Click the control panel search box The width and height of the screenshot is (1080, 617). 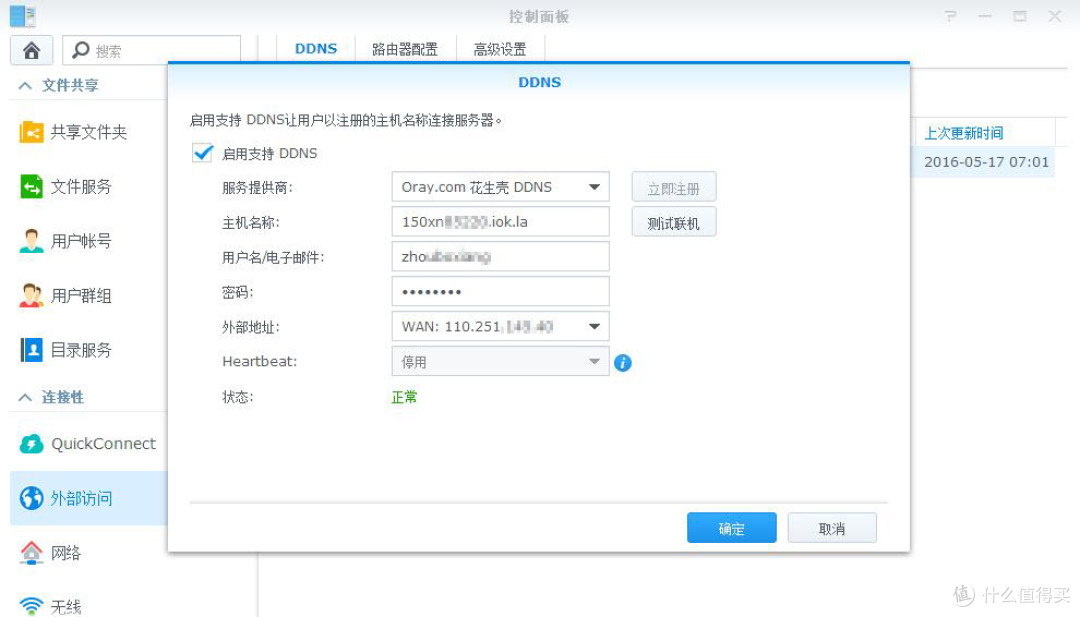pos(152,50)
